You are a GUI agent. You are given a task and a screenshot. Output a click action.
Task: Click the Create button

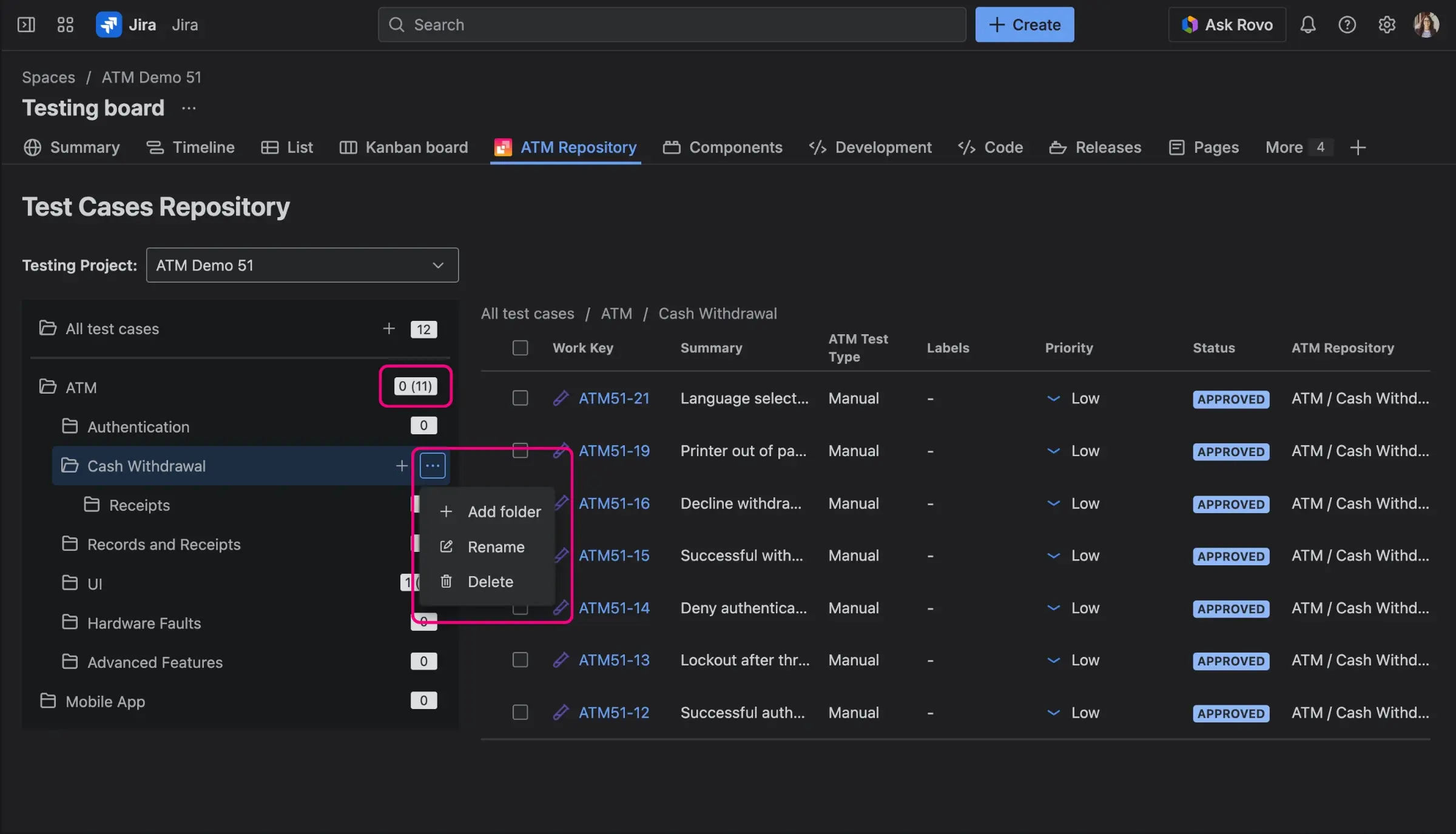click(1024, 24)
